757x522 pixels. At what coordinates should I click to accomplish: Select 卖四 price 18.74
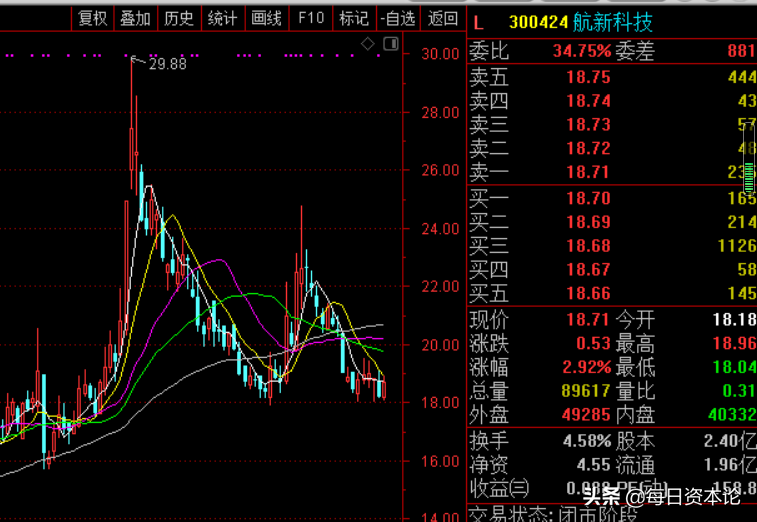click(589, 101)
